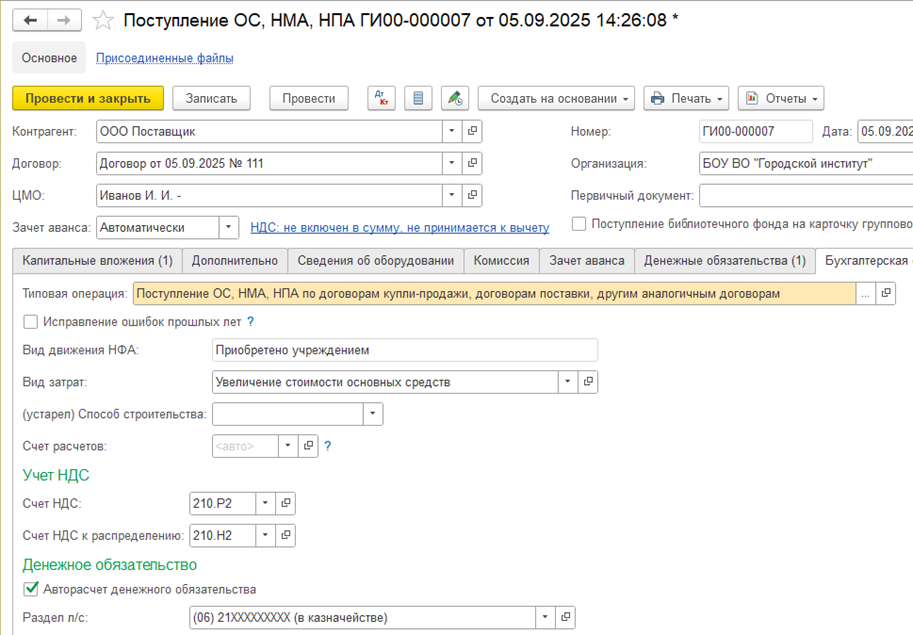Open Раздел л/с record icon
913x635 pixels.
(x=565, y=617)
